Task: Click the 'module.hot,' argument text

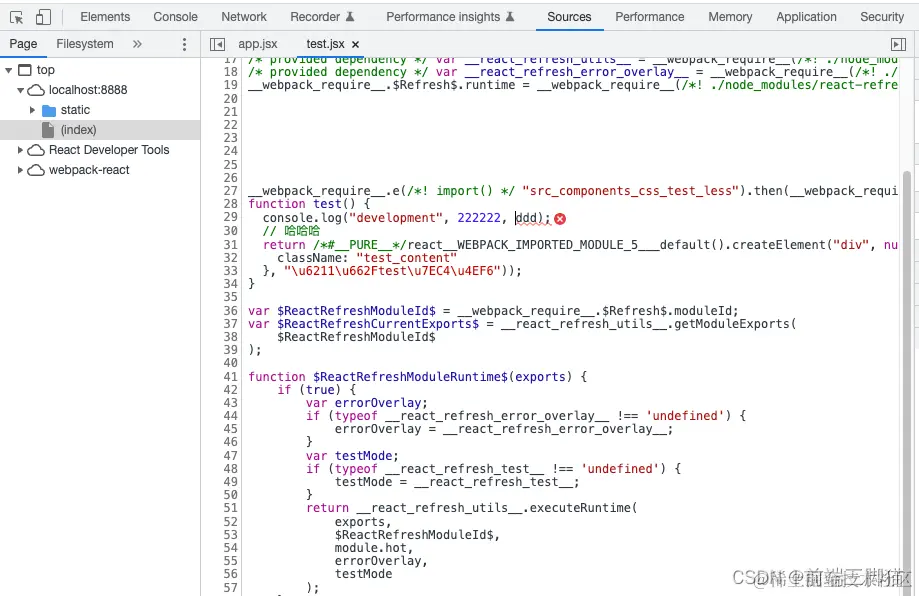Action: coord(373,547)
